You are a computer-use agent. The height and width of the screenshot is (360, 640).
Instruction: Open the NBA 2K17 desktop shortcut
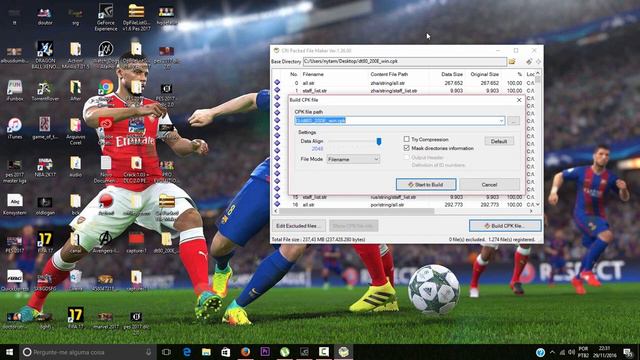click(45, 167)
